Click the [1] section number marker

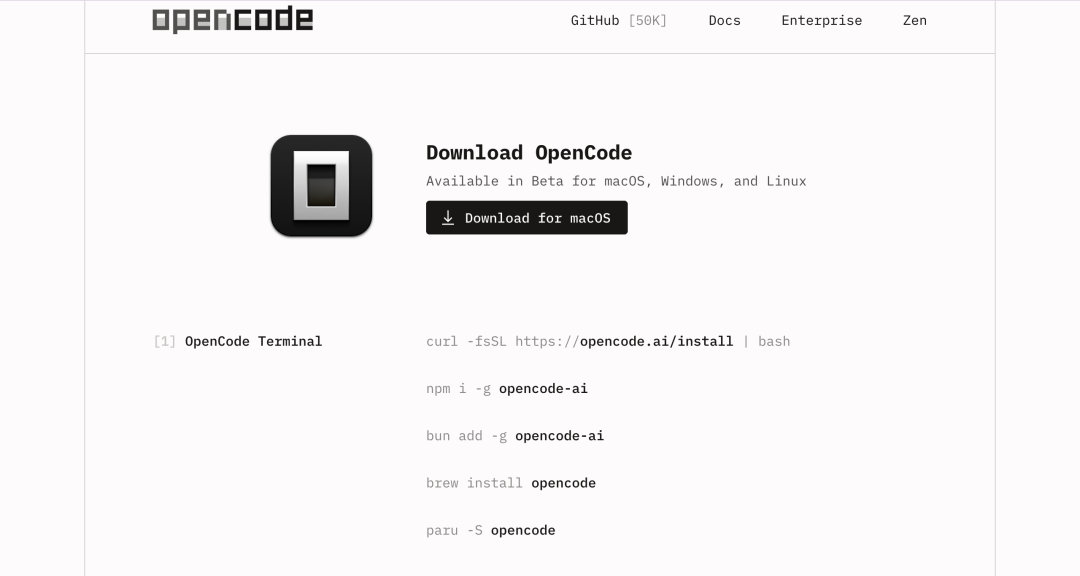tap(165, 342)
